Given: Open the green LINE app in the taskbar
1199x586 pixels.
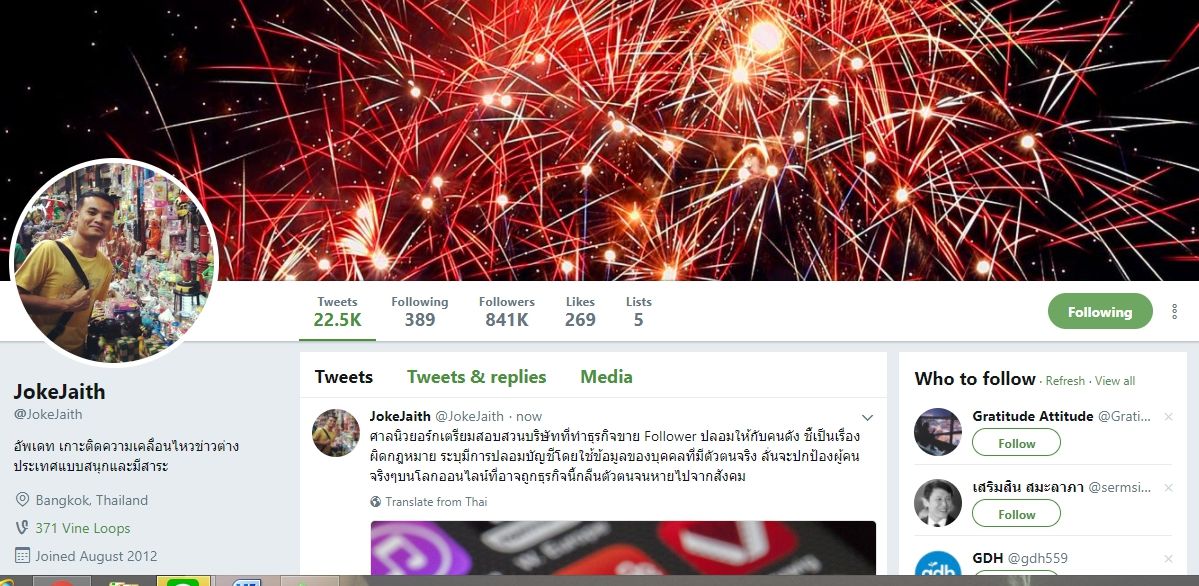Looking at the screenshot, I should (184, 581).
